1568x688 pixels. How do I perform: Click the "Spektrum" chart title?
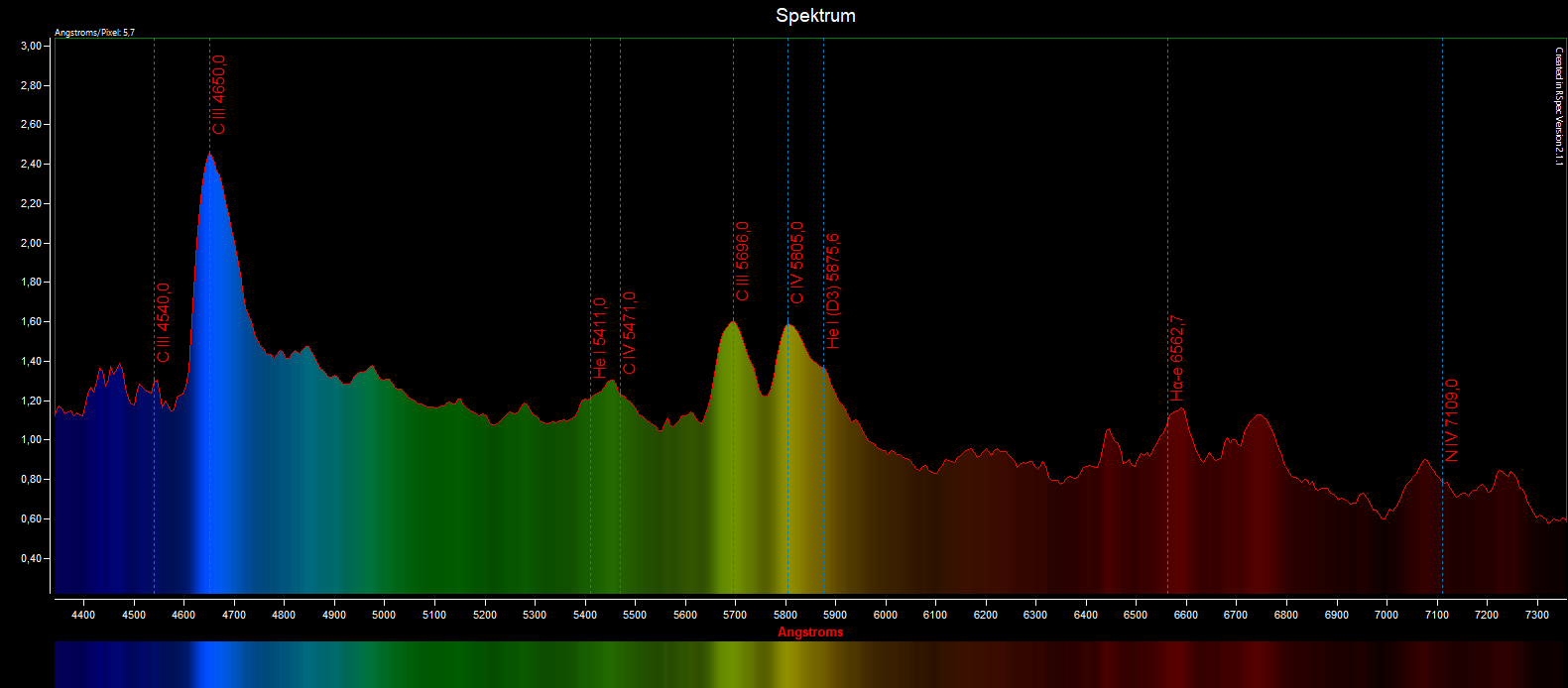(x=815, y=16)
